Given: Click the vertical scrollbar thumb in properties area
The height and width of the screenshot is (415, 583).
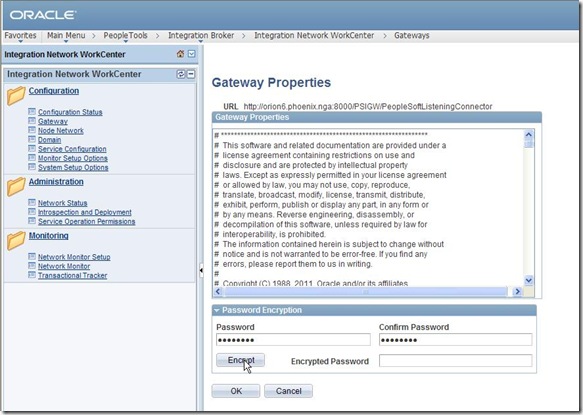Looking at the screenshot, I should (x=529, y=144).
